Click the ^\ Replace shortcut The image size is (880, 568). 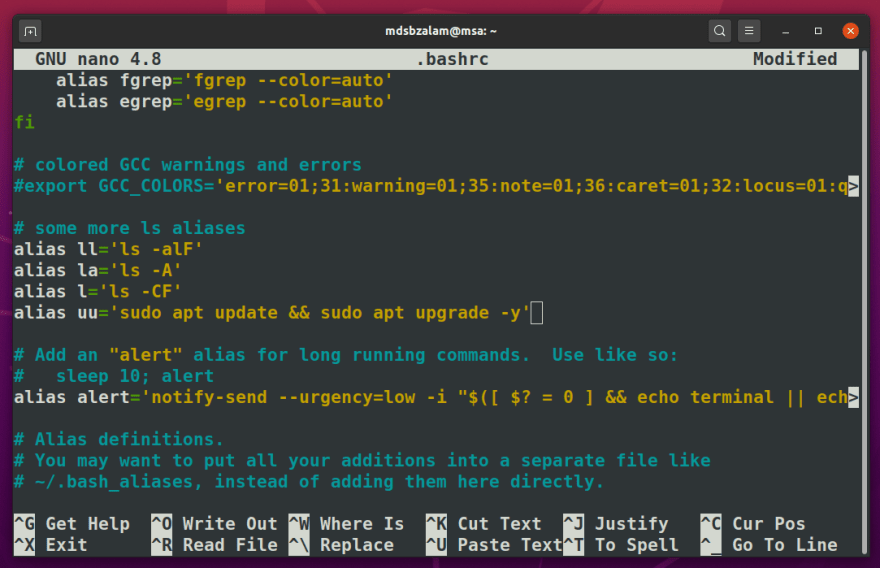[341, 545]
